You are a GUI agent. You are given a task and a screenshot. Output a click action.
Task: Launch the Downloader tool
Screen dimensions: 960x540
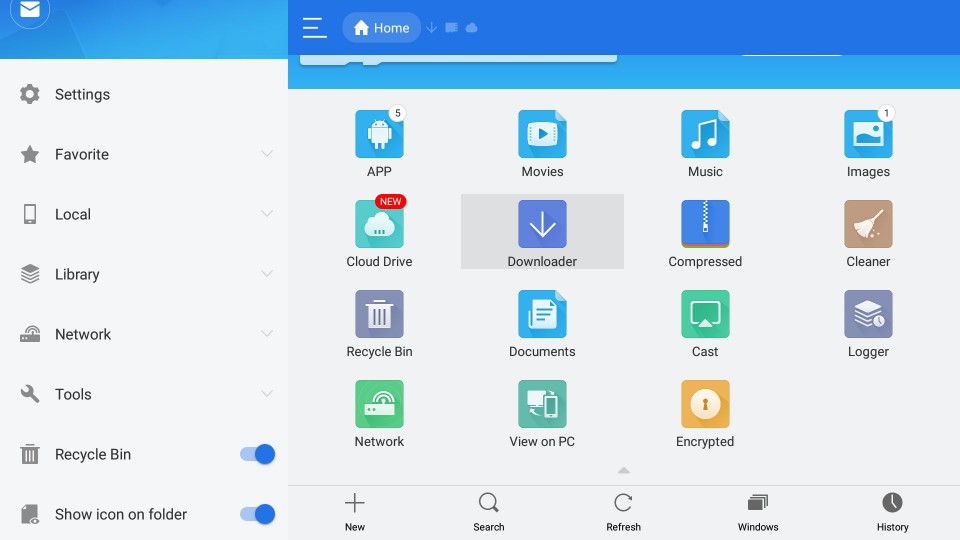click(x=542, y=224)
